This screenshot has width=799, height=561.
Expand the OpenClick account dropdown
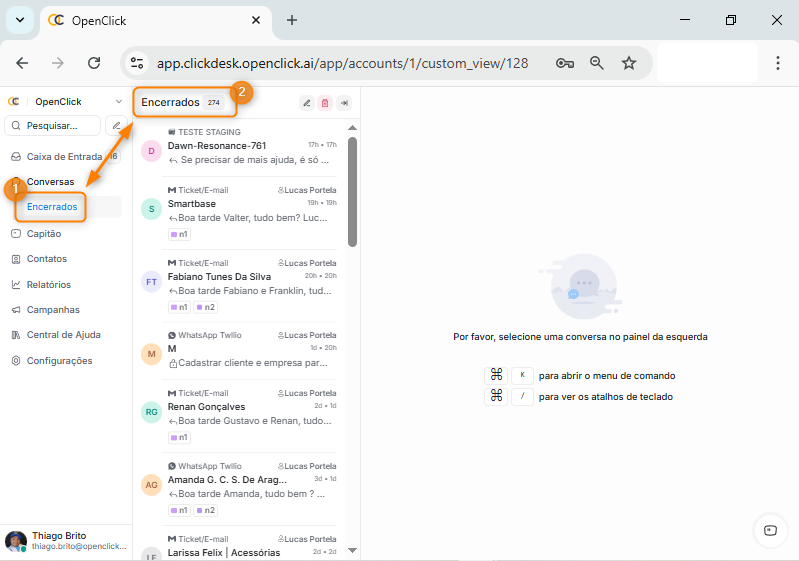tap(119, 102)
